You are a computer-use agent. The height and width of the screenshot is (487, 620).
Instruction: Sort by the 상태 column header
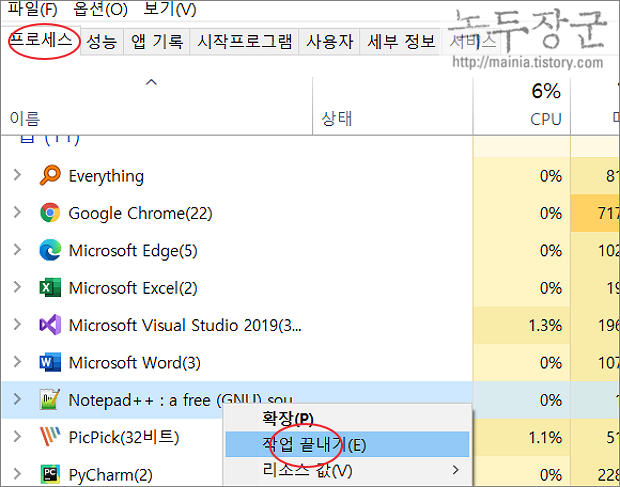click(393, 106)
